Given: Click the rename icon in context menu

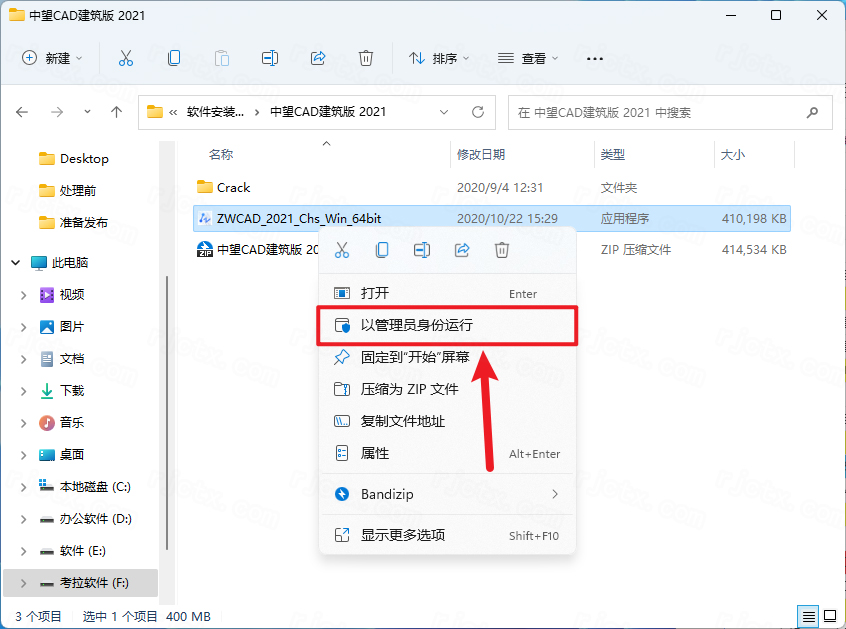Looking at the screenshot, I should 422,250.
